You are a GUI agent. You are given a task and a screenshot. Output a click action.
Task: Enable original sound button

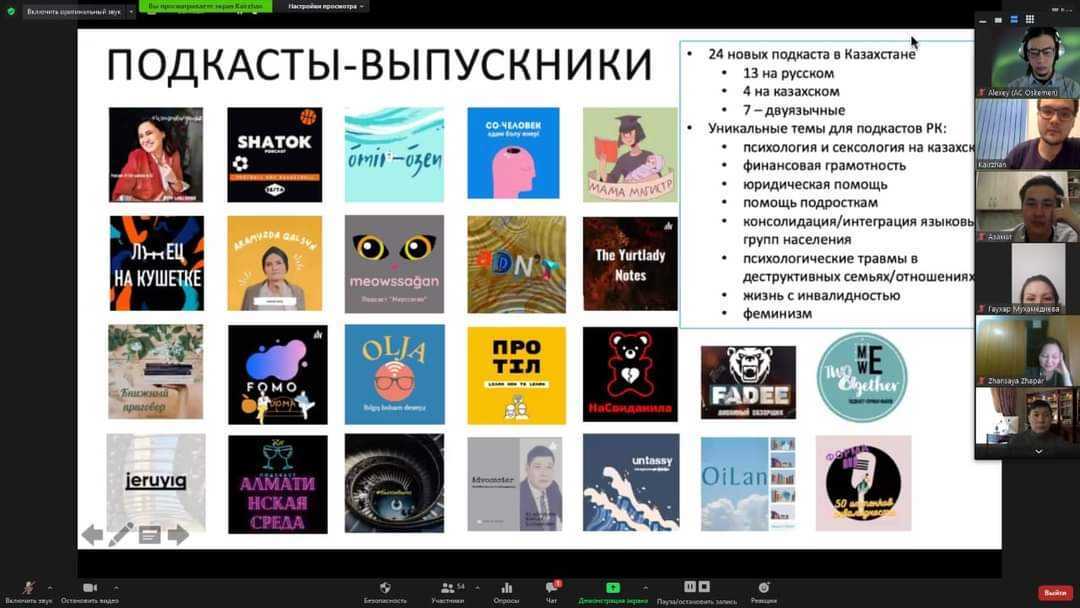click(74, 12)
